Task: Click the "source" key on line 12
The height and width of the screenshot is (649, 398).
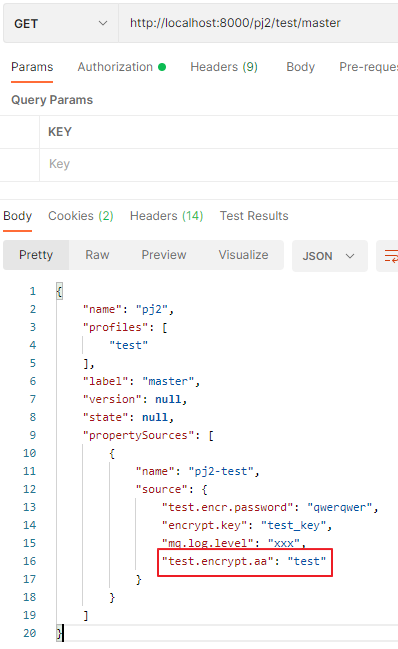Action: coord(161,489)
